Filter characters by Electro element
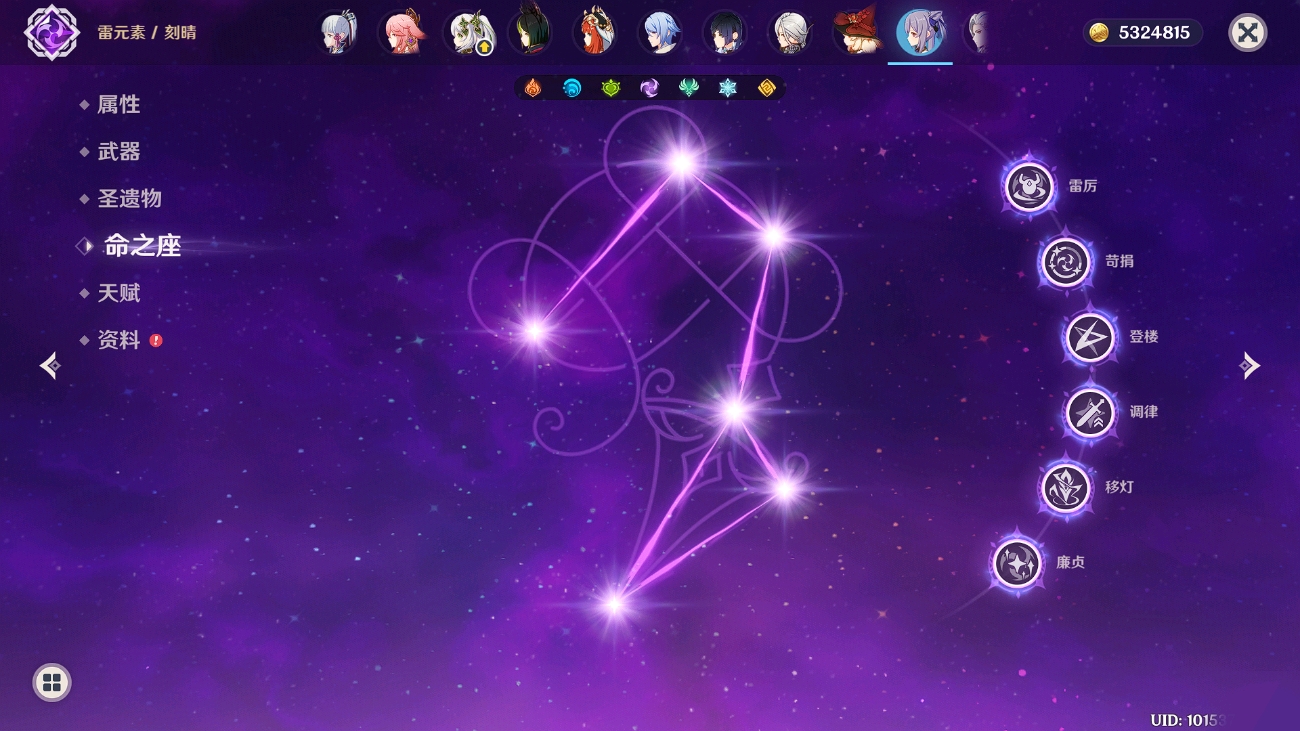This screenshot has width=1300, height=731. click(x=650, y=88)
